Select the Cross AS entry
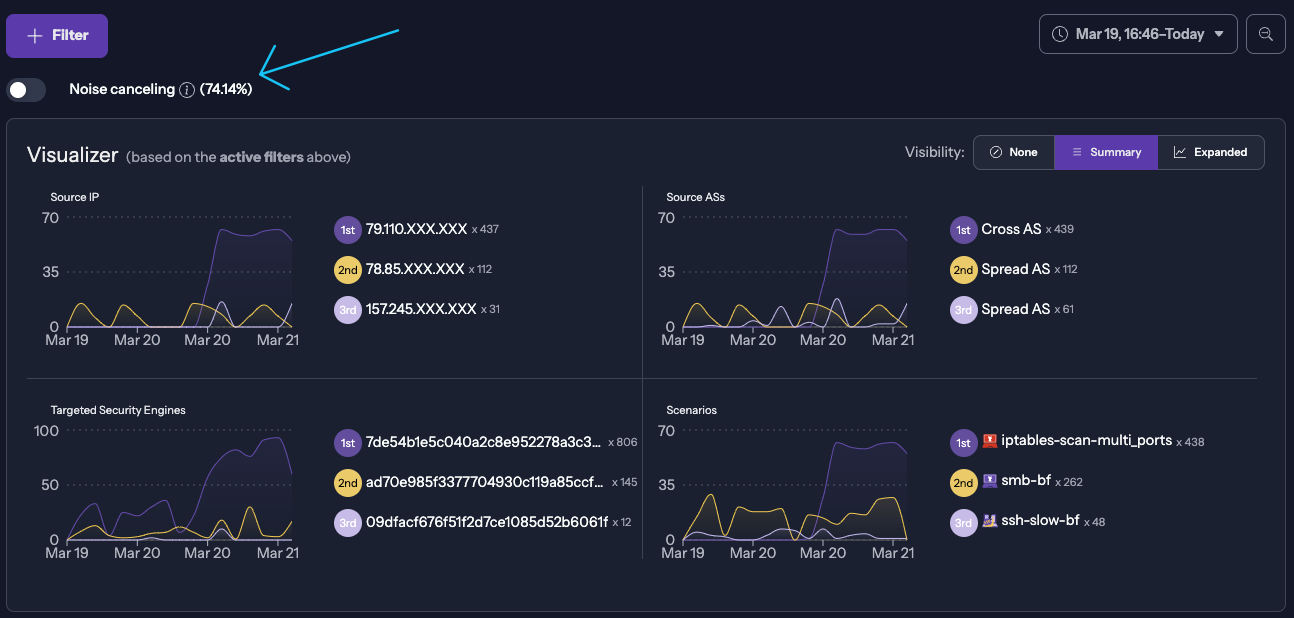The width and height of the screenshot is (1294, 619). (1011, 229)
